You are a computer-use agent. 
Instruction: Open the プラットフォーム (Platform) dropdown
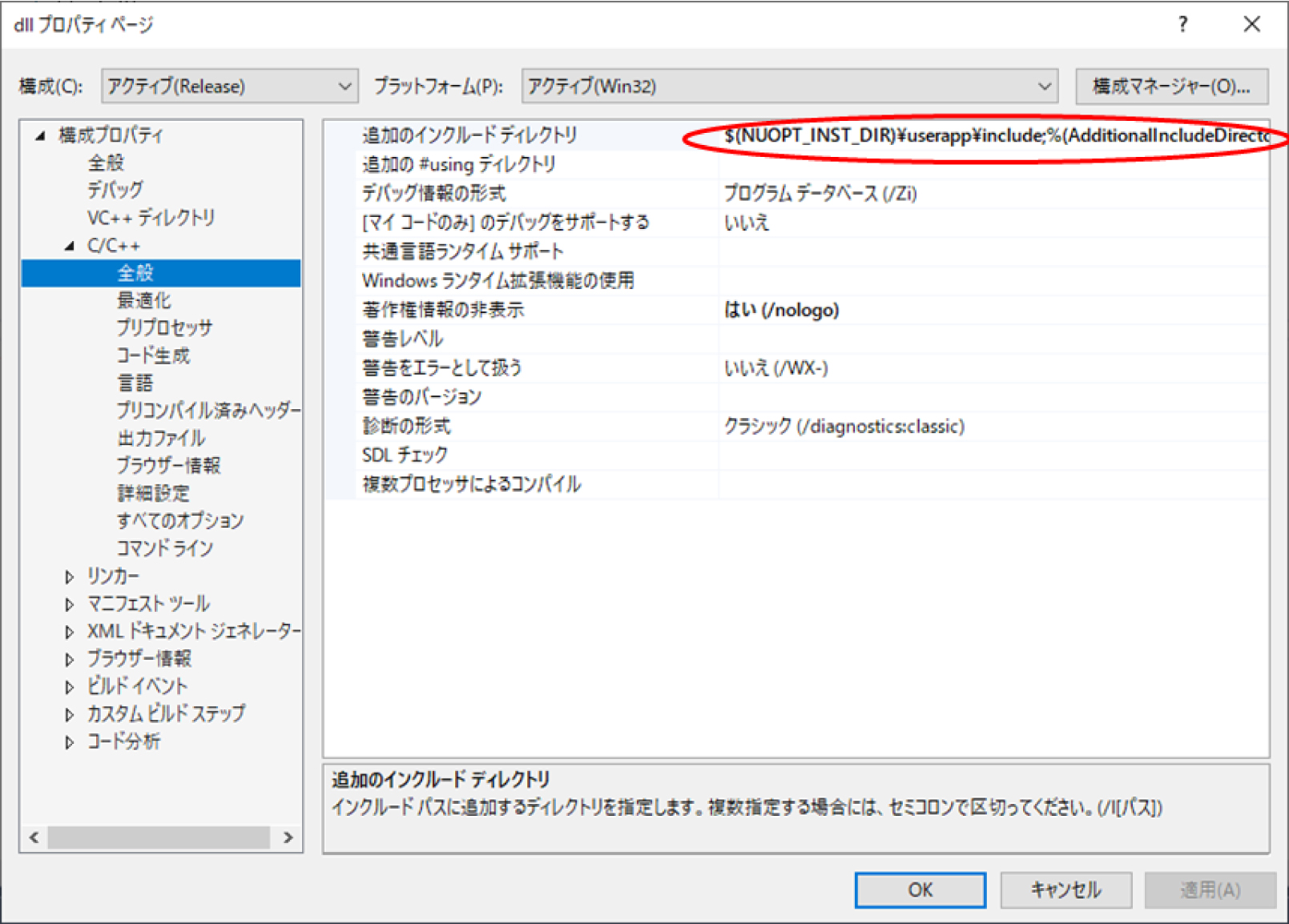(x=789, y=86)
